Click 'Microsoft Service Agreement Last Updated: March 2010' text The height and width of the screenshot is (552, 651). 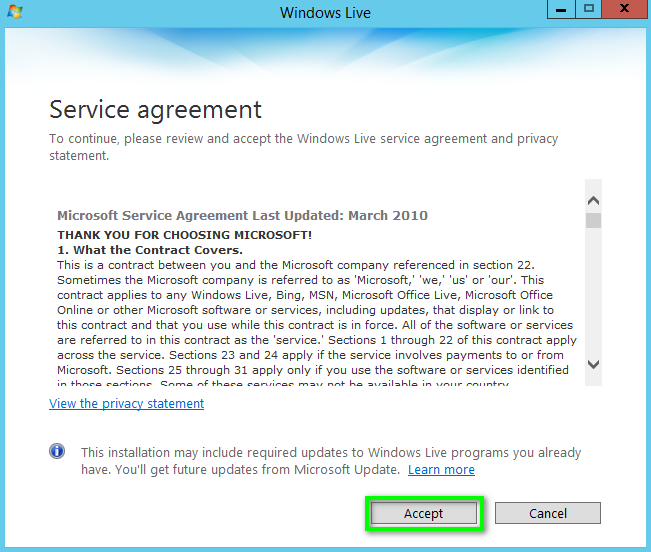[242, 215]
